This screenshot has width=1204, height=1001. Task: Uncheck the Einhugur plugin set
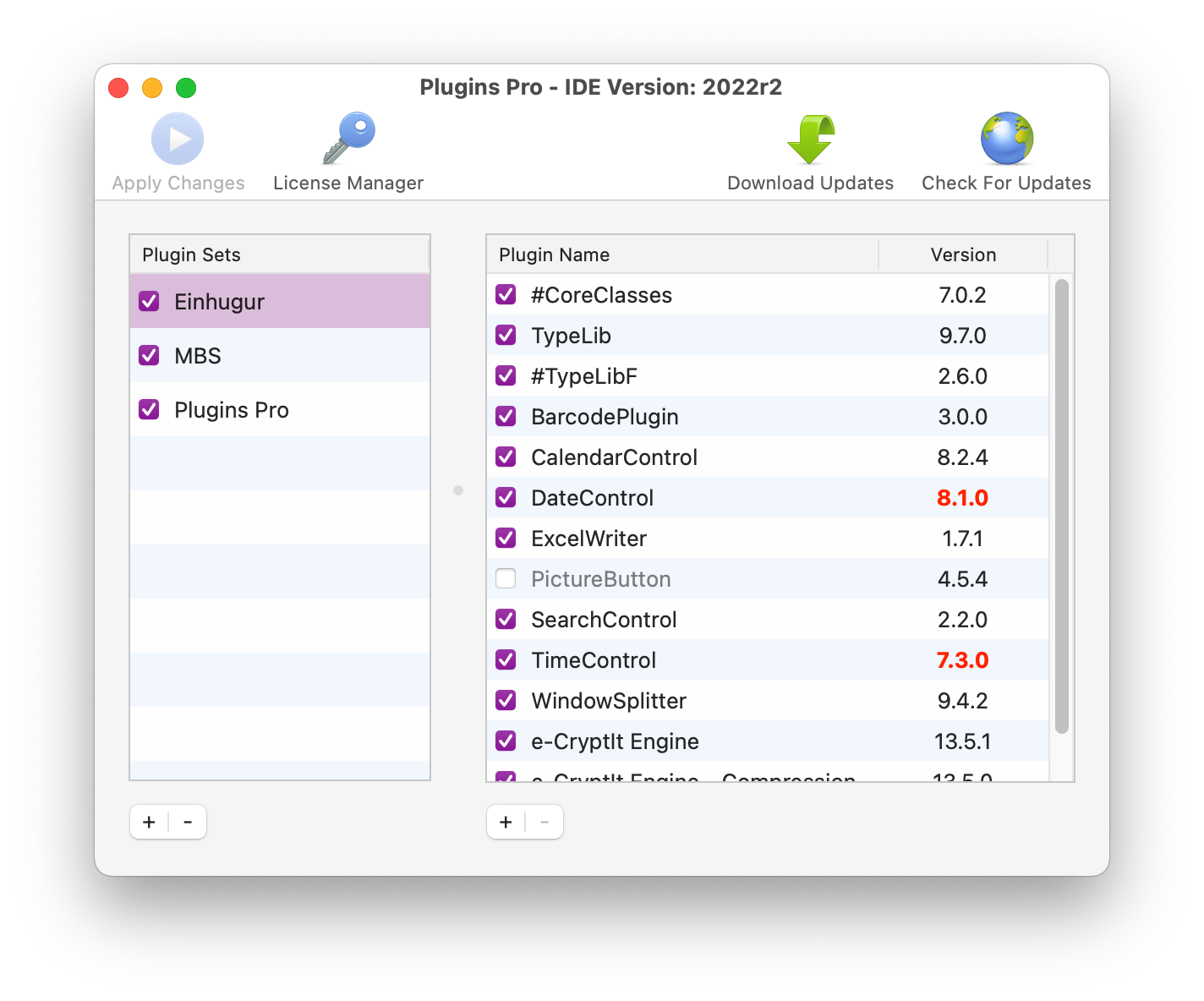click(x=149, y=301)
